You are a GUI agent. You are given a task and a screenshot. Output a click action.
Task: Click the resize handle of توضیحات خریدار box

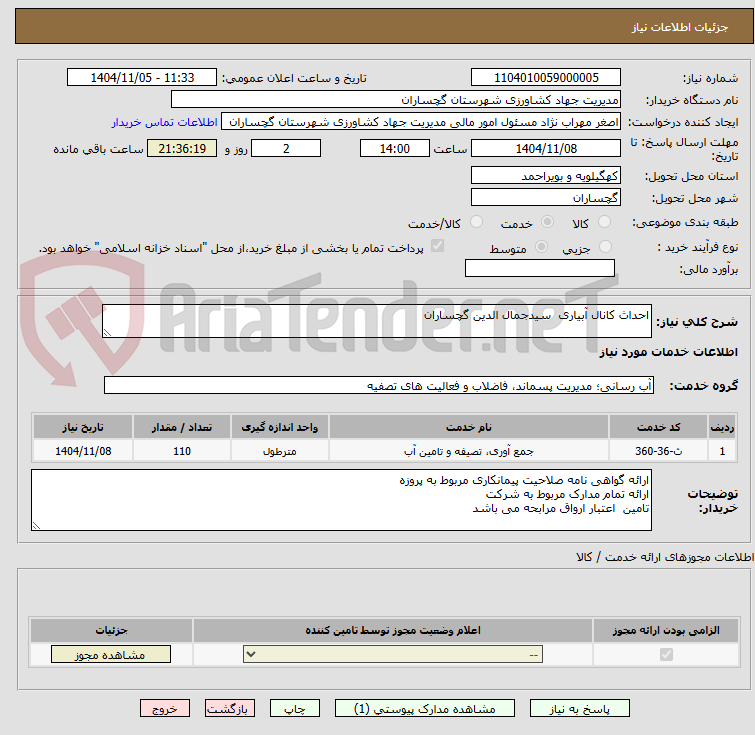coord(36,525)
